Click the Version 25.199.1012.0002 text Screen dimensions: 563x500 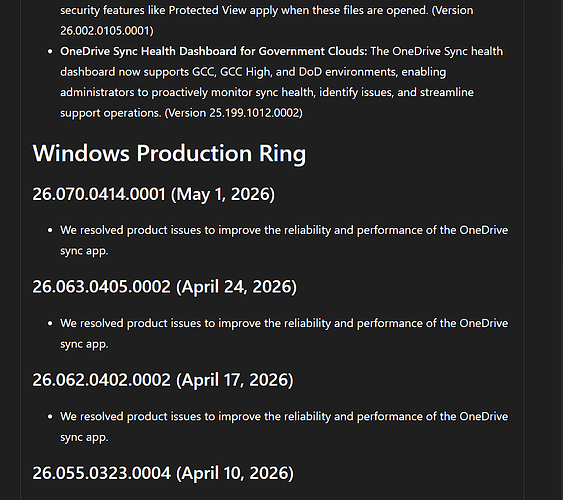click(x=233, y=113)
